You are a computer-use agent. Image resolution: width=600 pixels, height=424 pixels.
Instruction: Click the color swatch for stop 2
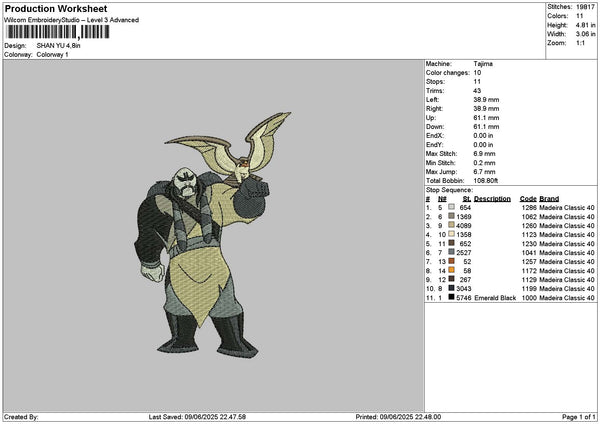(x=452, y=216)
